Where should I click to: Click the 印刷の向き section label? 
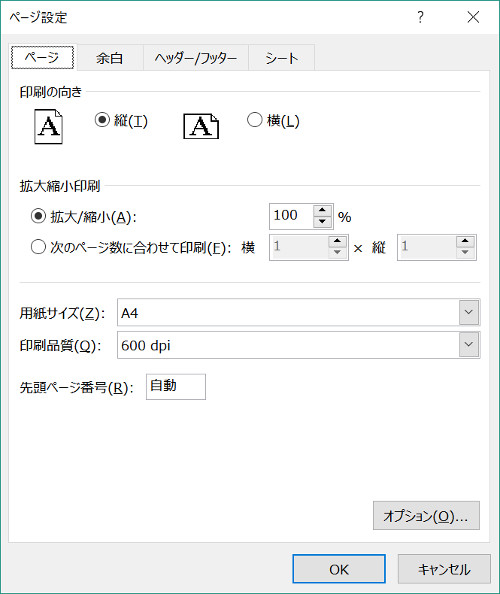pos(51,92)
